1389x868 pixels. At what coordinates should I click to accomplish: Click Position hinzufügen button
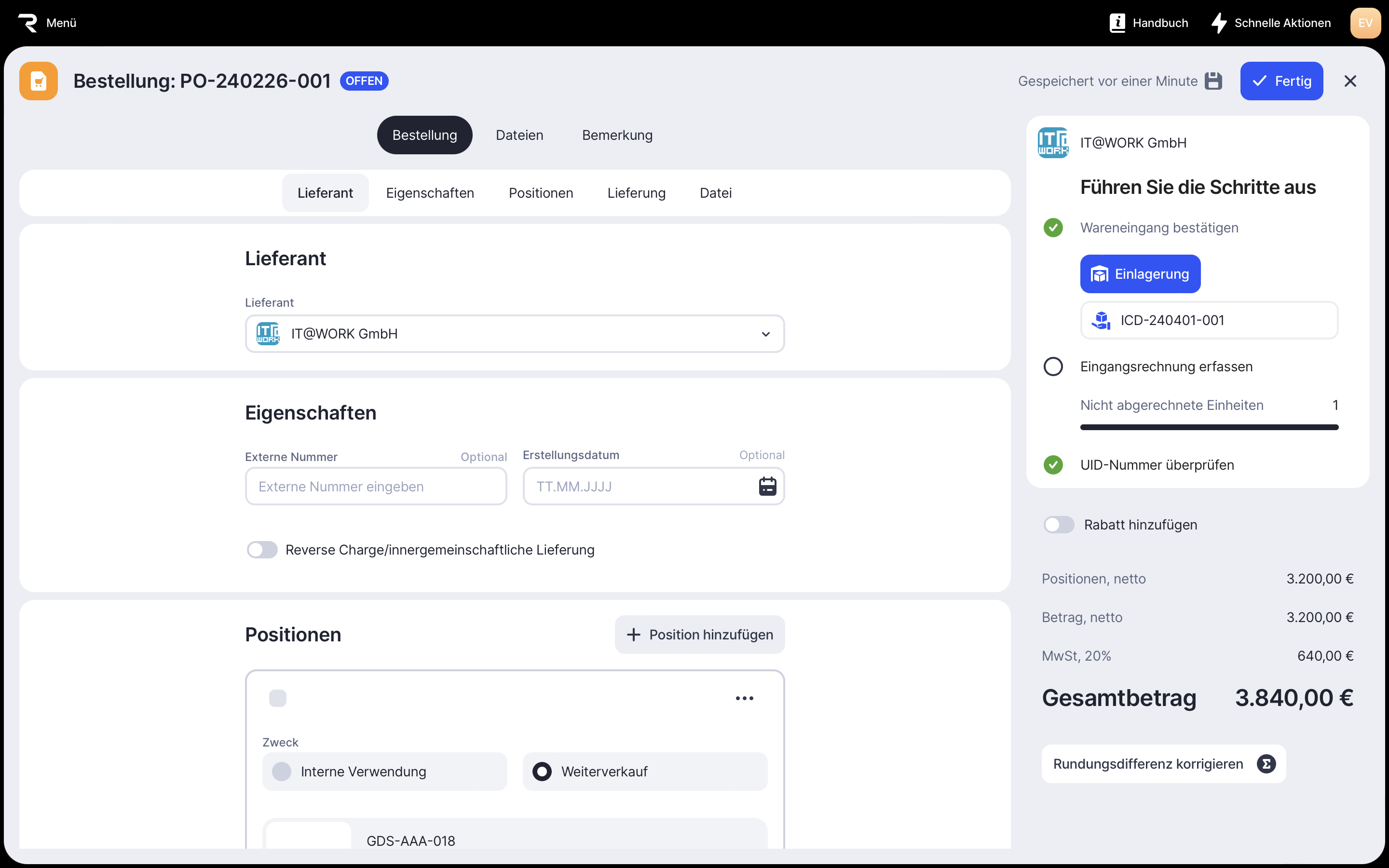[x=699, y=634]
